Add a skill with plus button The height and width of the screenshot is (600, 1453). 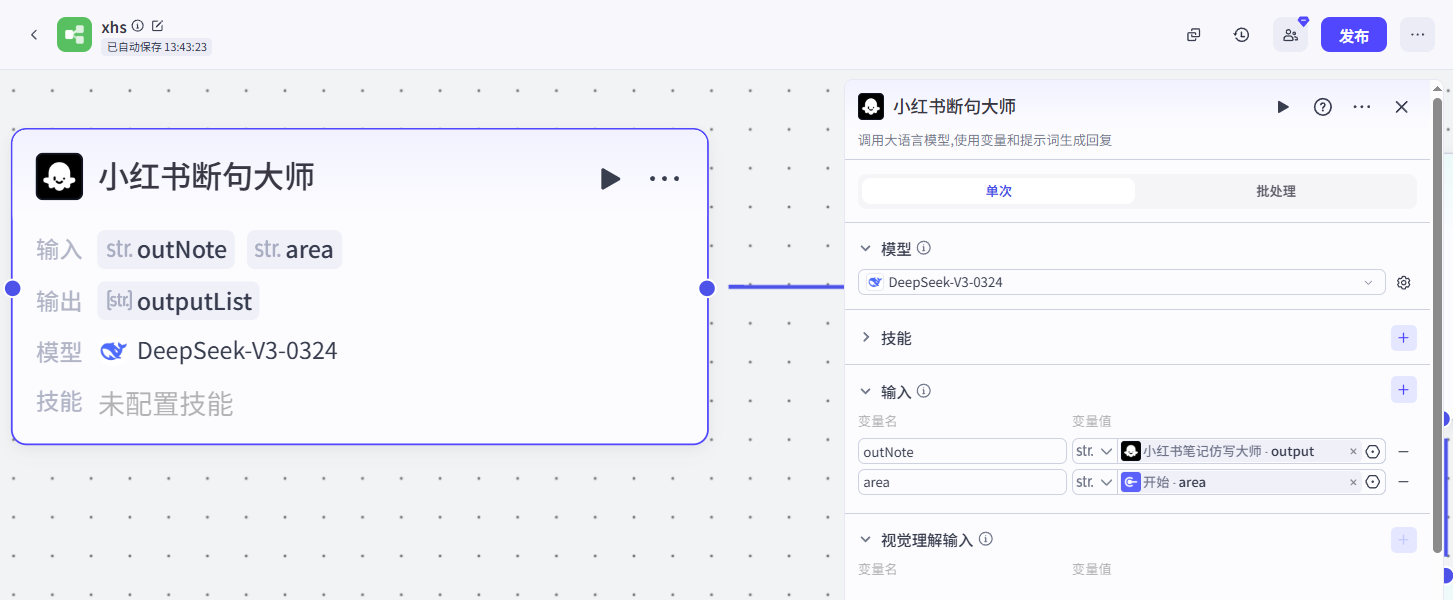click(1404, 338)
